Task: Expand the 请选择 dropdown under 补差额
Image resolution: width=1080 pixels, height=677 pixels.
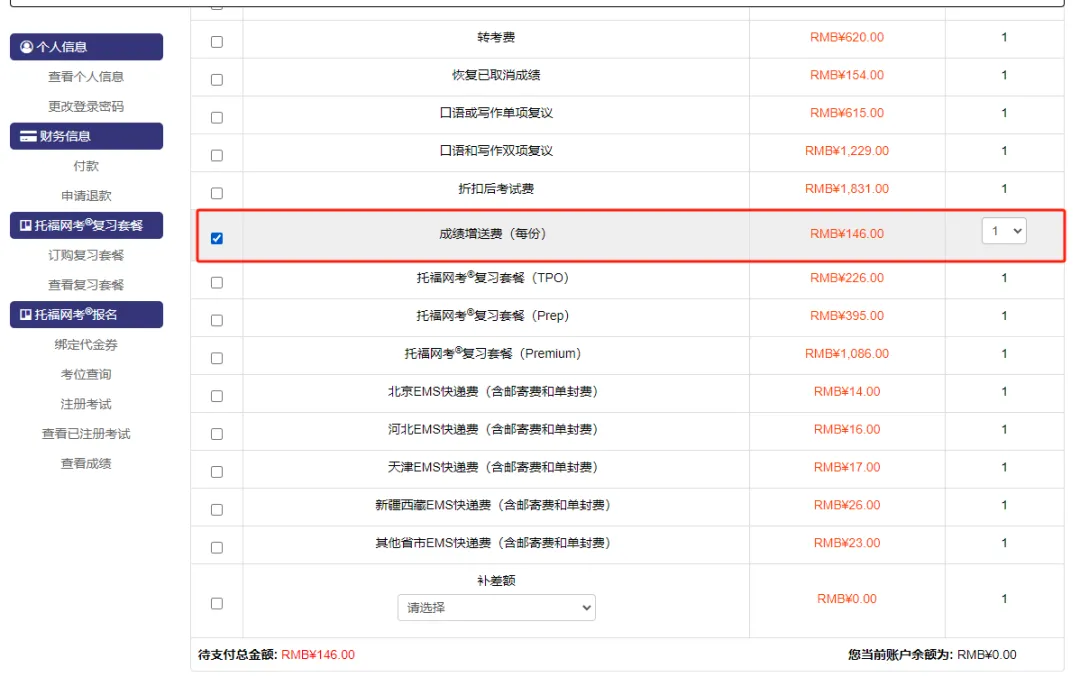Action: [x=496, y=607]
